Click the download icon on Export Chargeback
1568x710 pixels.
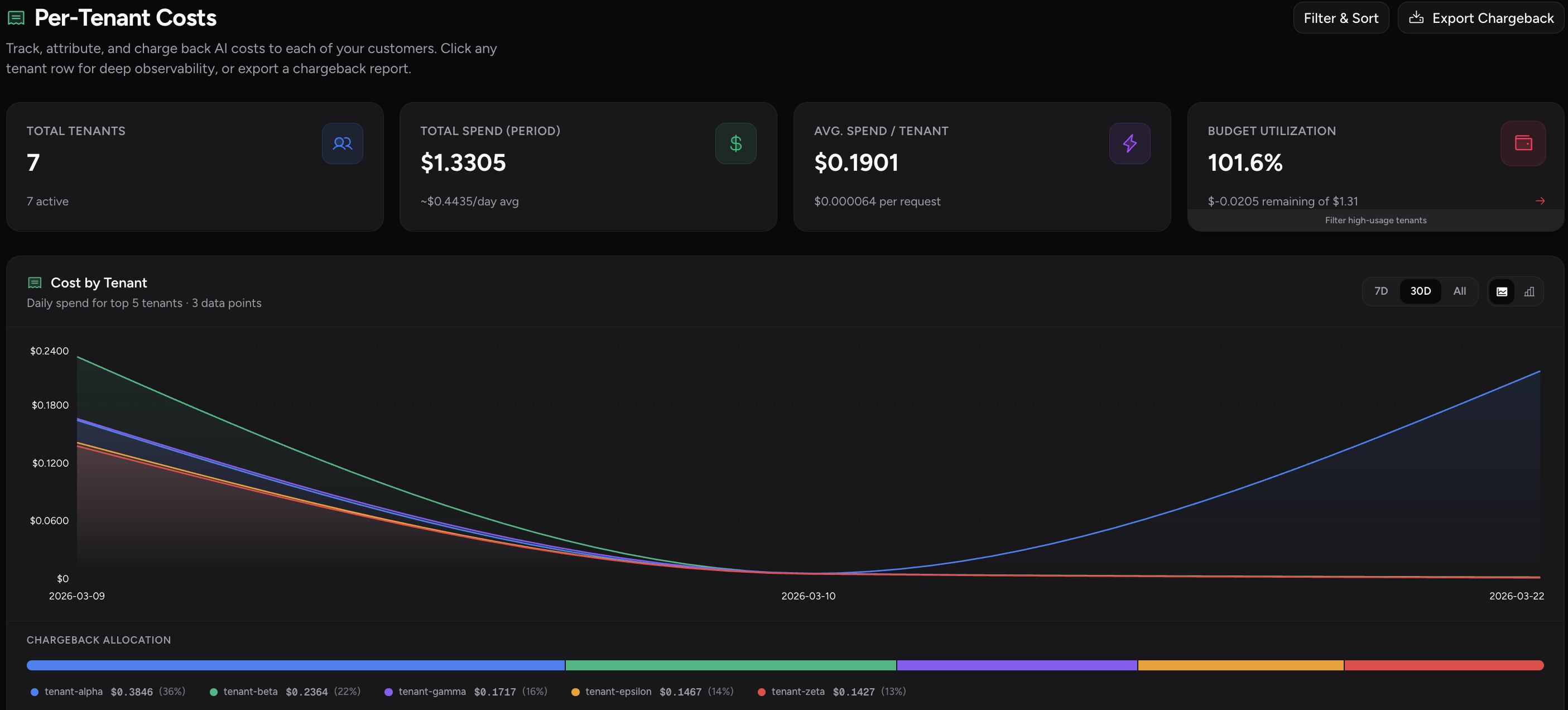click(1416, 18)
